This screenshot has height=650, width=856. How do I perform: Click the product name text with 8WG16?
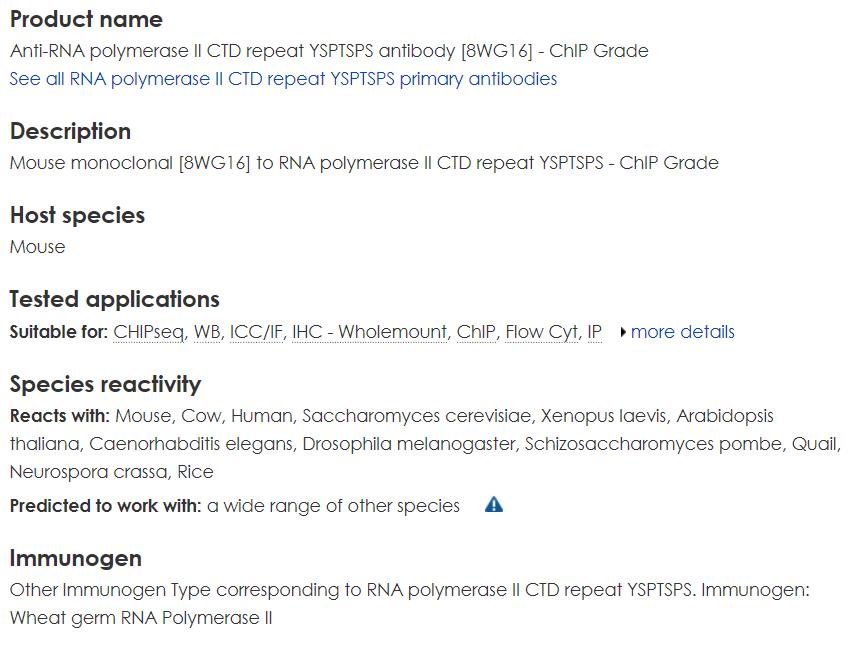pyautogui.click(x=329, y=51)
